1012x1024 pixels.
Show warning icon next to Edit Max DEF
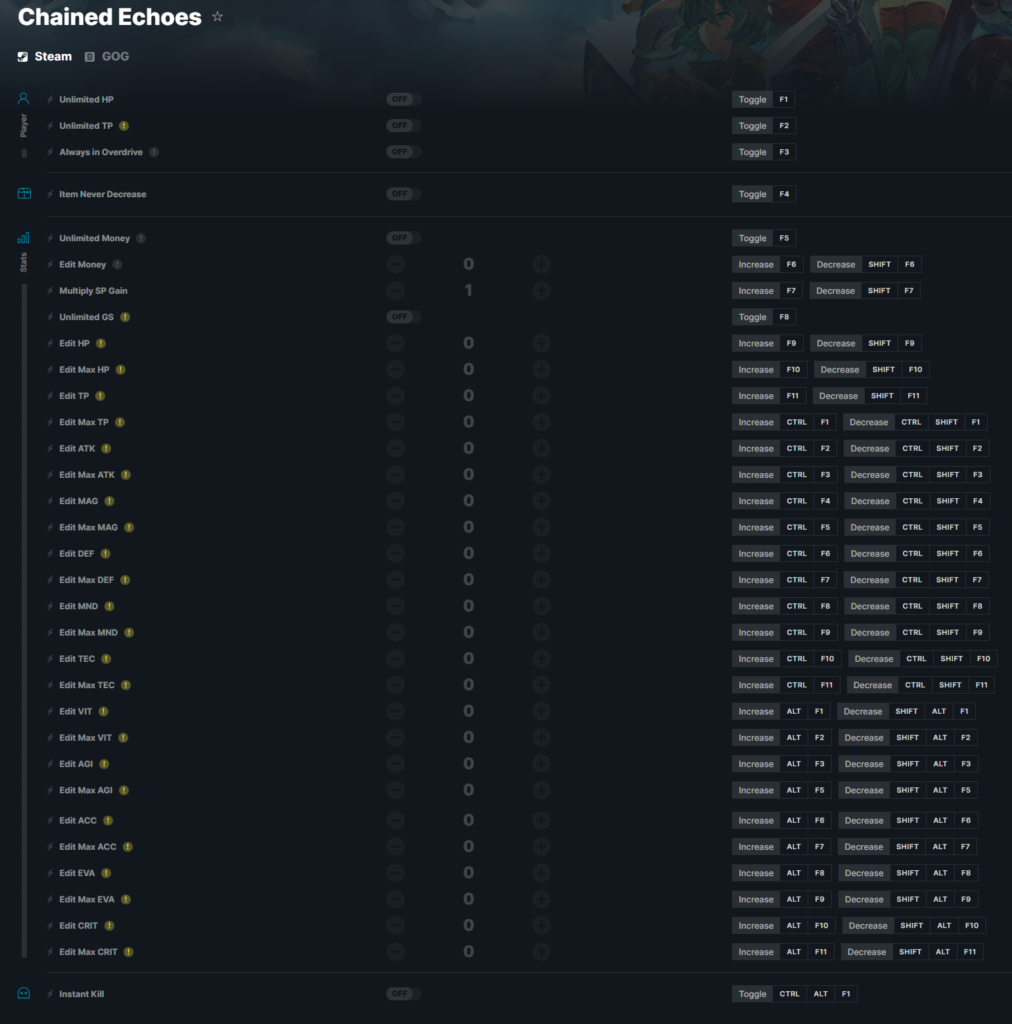coord(125,580)
